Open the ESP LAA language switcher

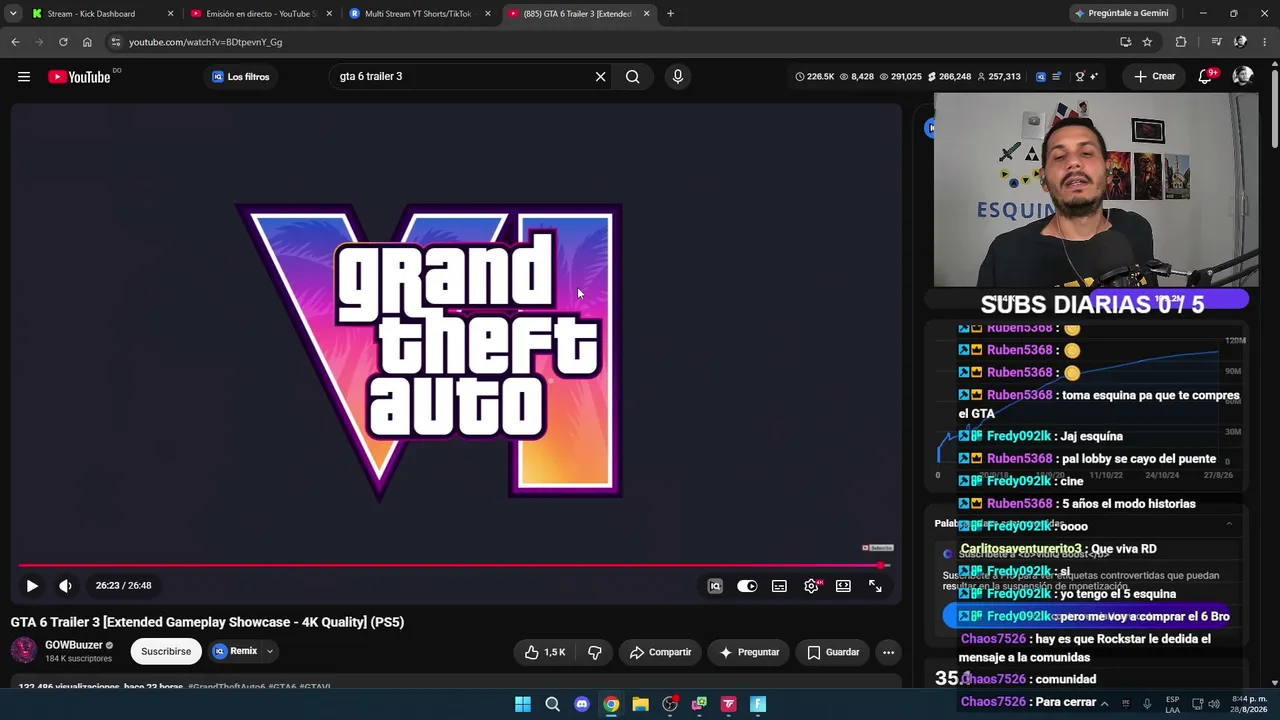[1172, 704]
